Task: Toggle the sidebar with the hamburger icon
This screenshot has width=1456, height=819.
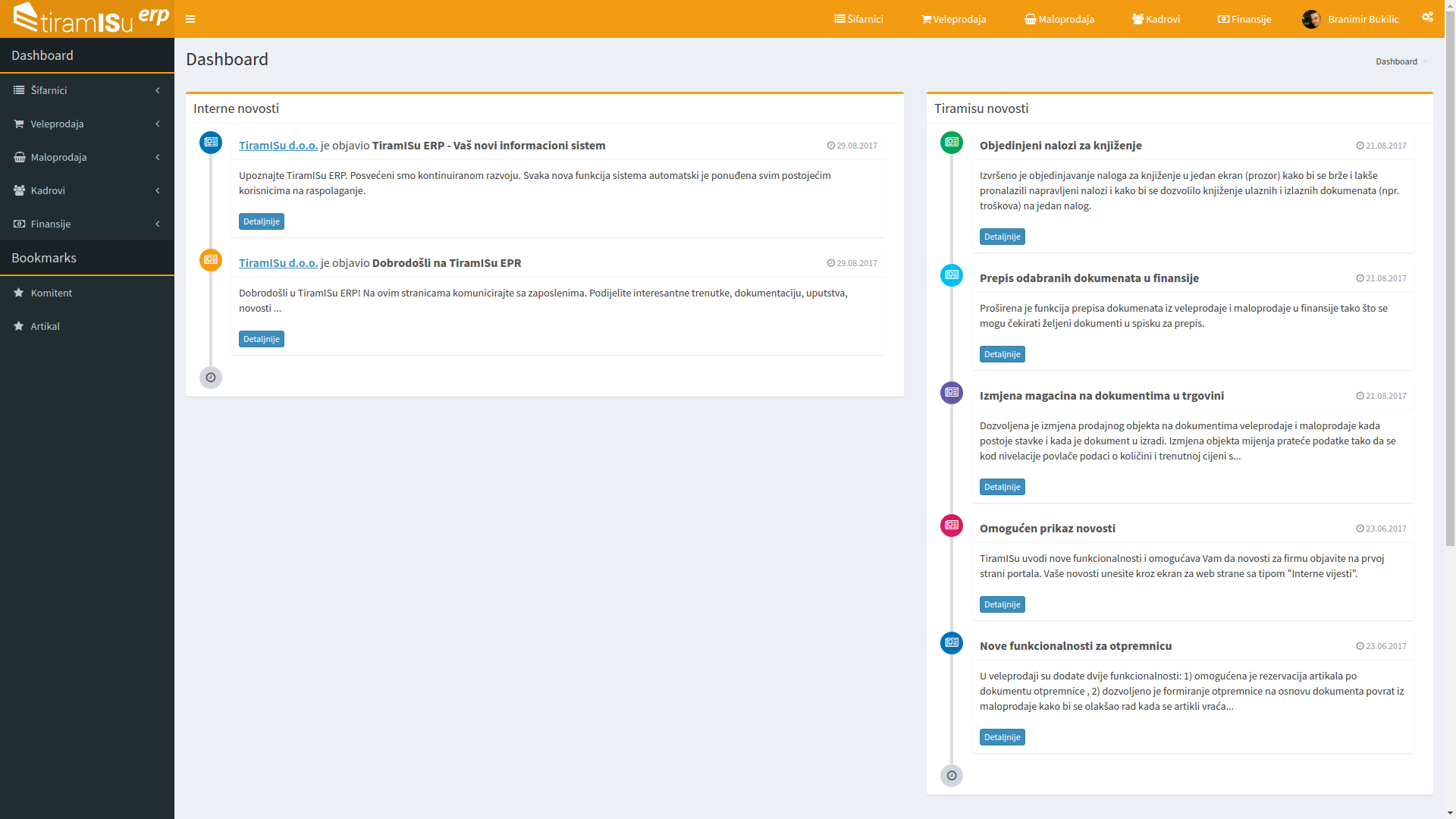Action: point(190,19)
